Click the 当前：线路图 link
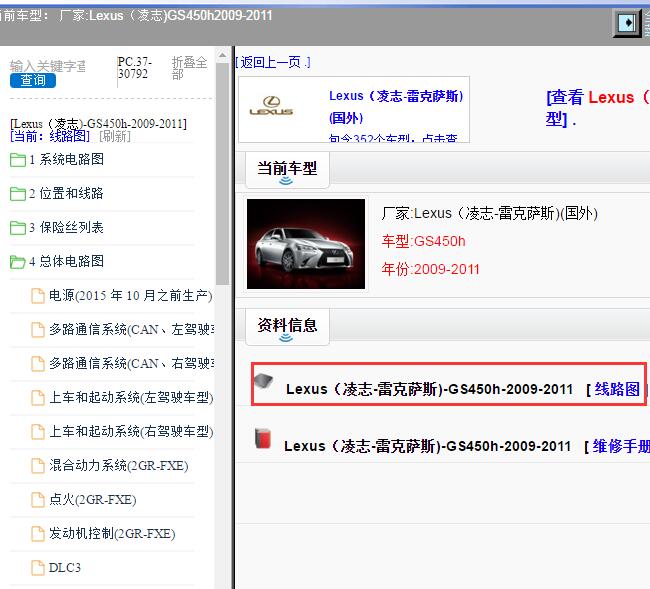Screen dimensions: 650x589 [x=50, y=136]
